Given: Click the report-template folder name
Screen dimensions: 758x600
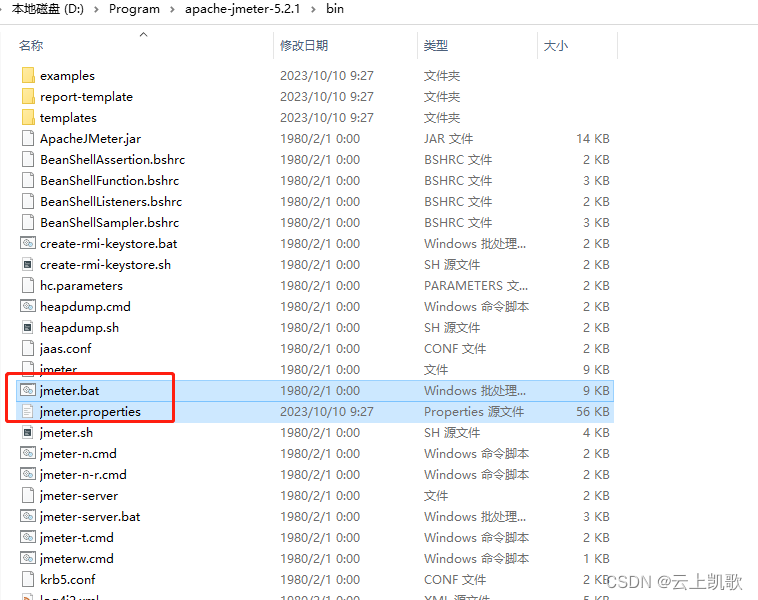Looking at the screenshot, I should click(x=86, y=97).
